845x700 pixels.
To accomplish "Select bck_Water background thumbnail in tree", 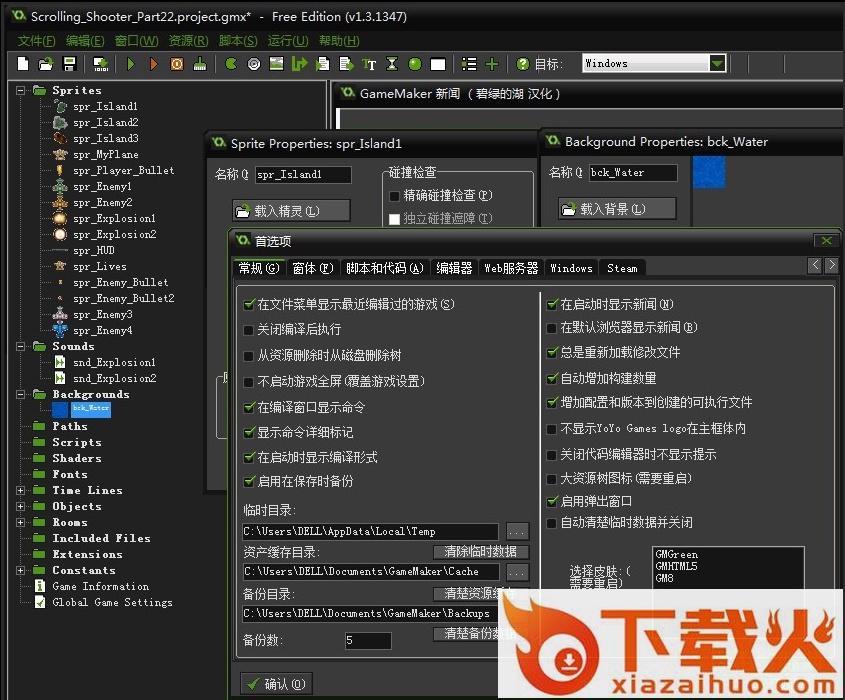I will tap(60, 410).
